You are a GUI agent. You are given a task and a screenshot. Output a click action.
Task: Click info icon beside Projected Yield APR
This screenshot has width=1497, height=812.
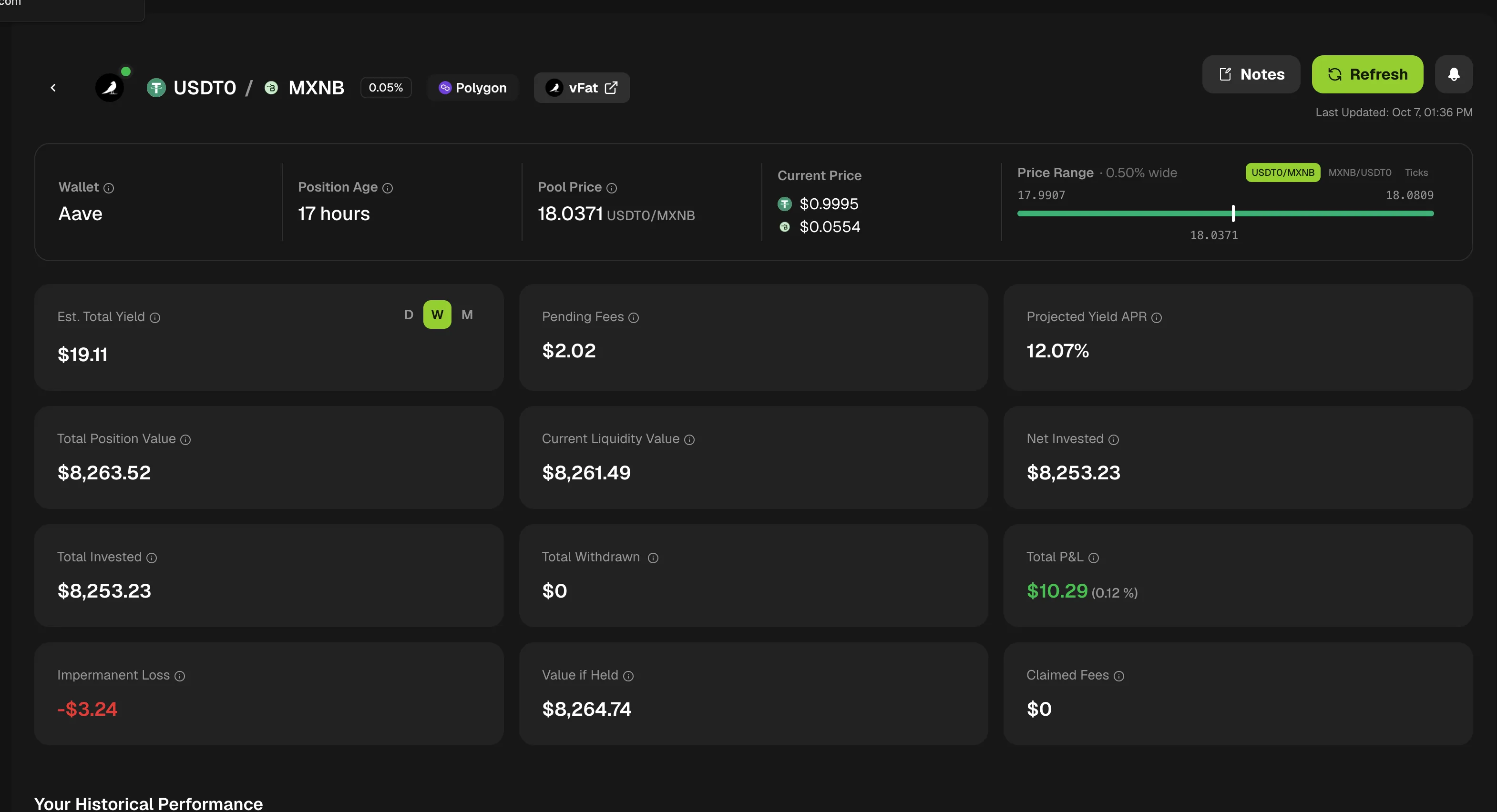[x=1157, y=318]
